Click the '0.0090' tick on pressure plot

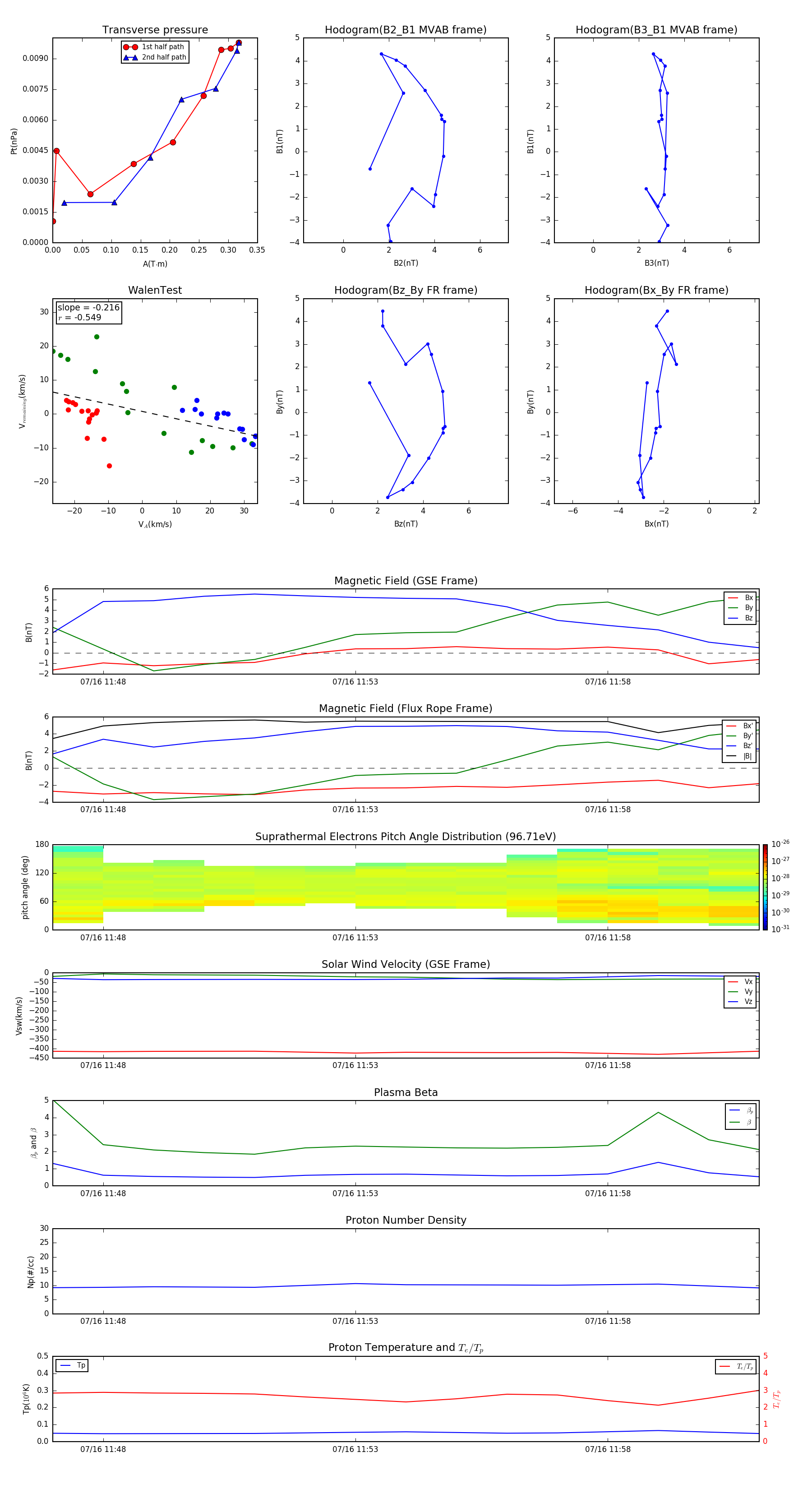point(35,58)
